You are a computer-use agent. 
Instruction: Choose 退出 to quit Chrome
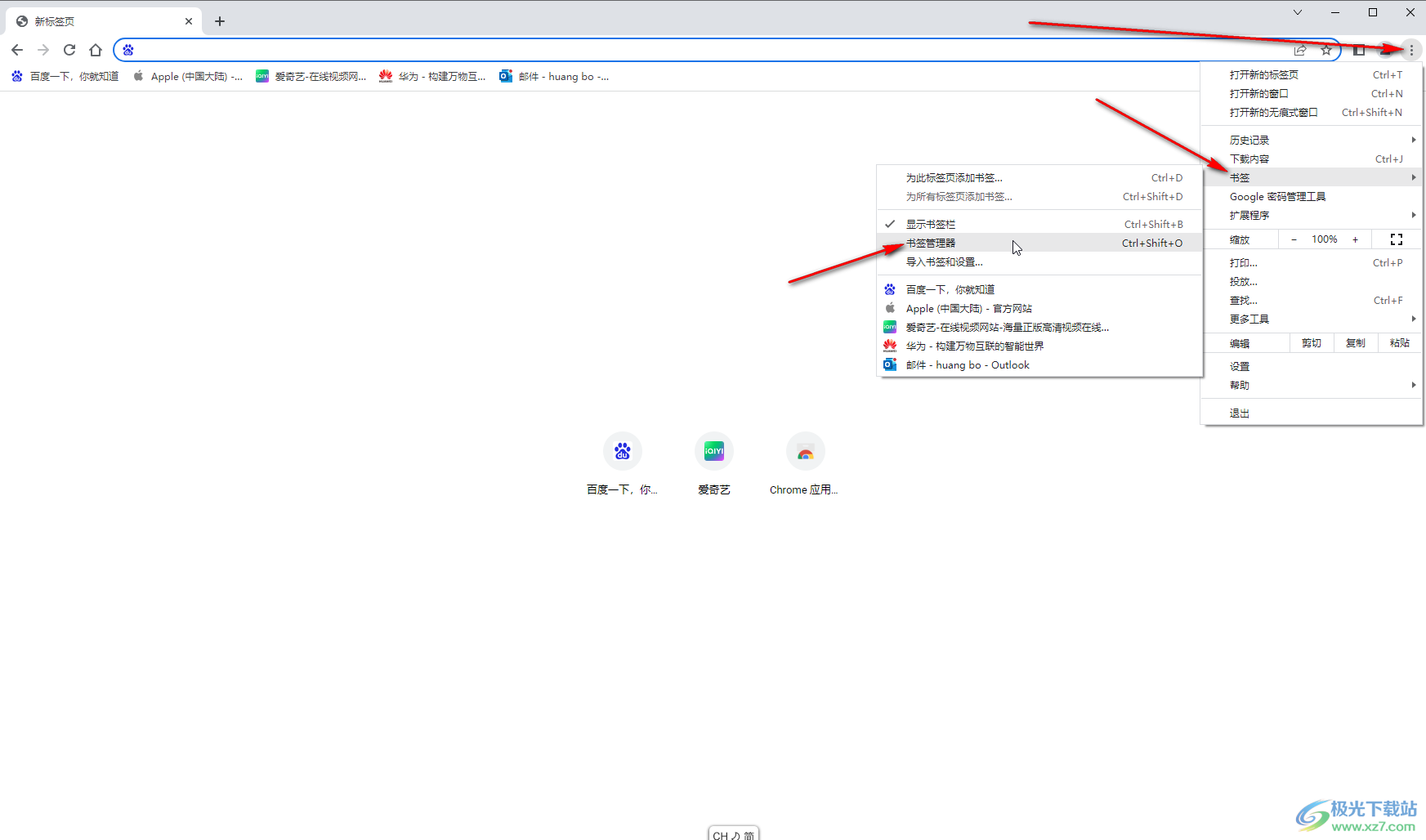[x=1312, y=413]
